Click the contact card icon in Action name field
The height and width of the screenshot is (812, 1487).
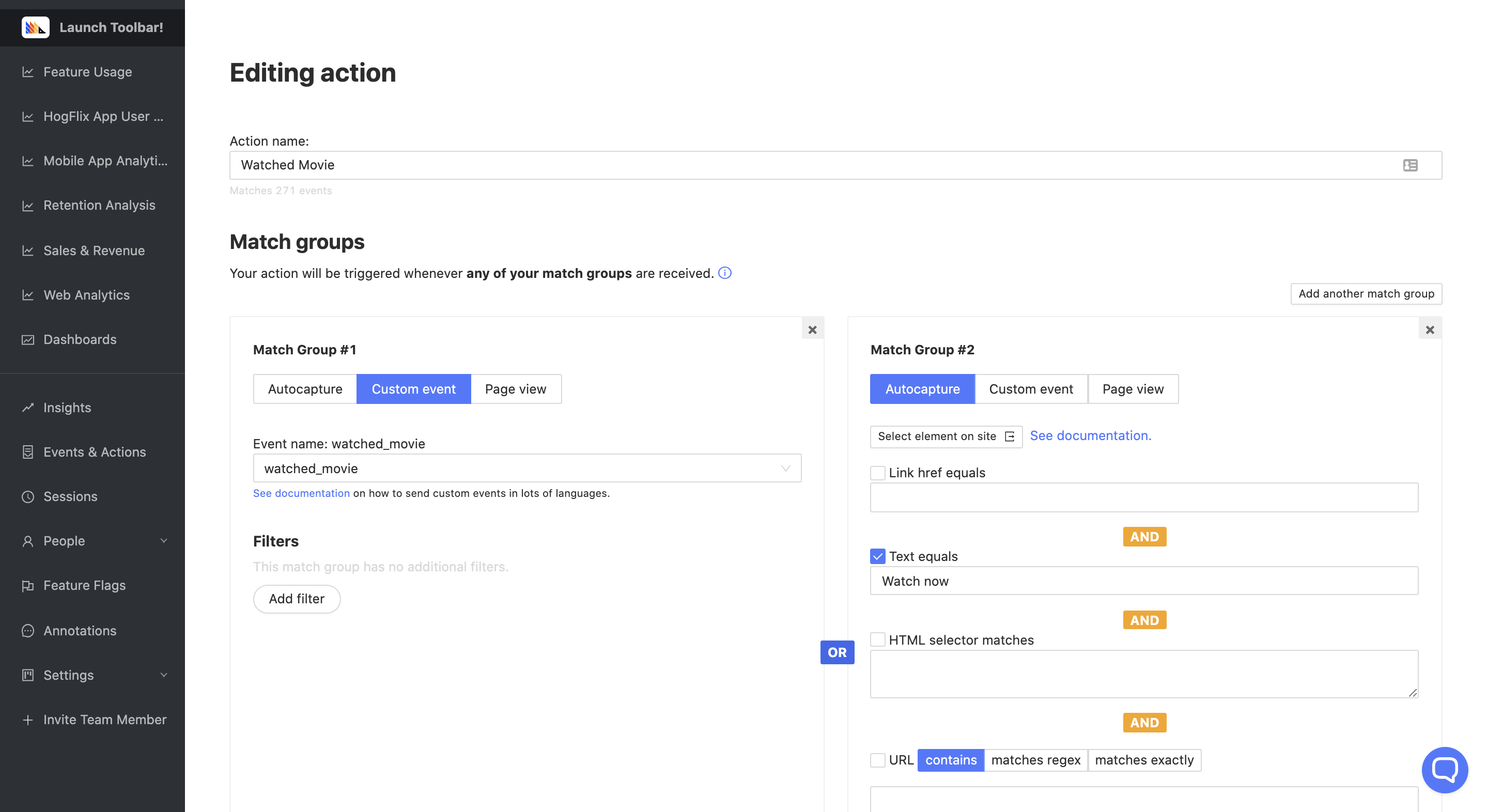(x=1410, y=165)
